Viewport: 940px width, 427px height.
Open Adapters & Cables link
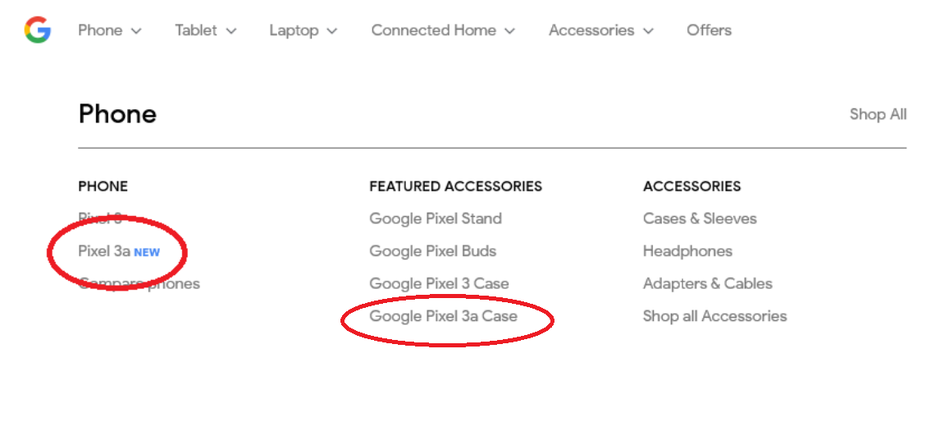pos(707,283)
